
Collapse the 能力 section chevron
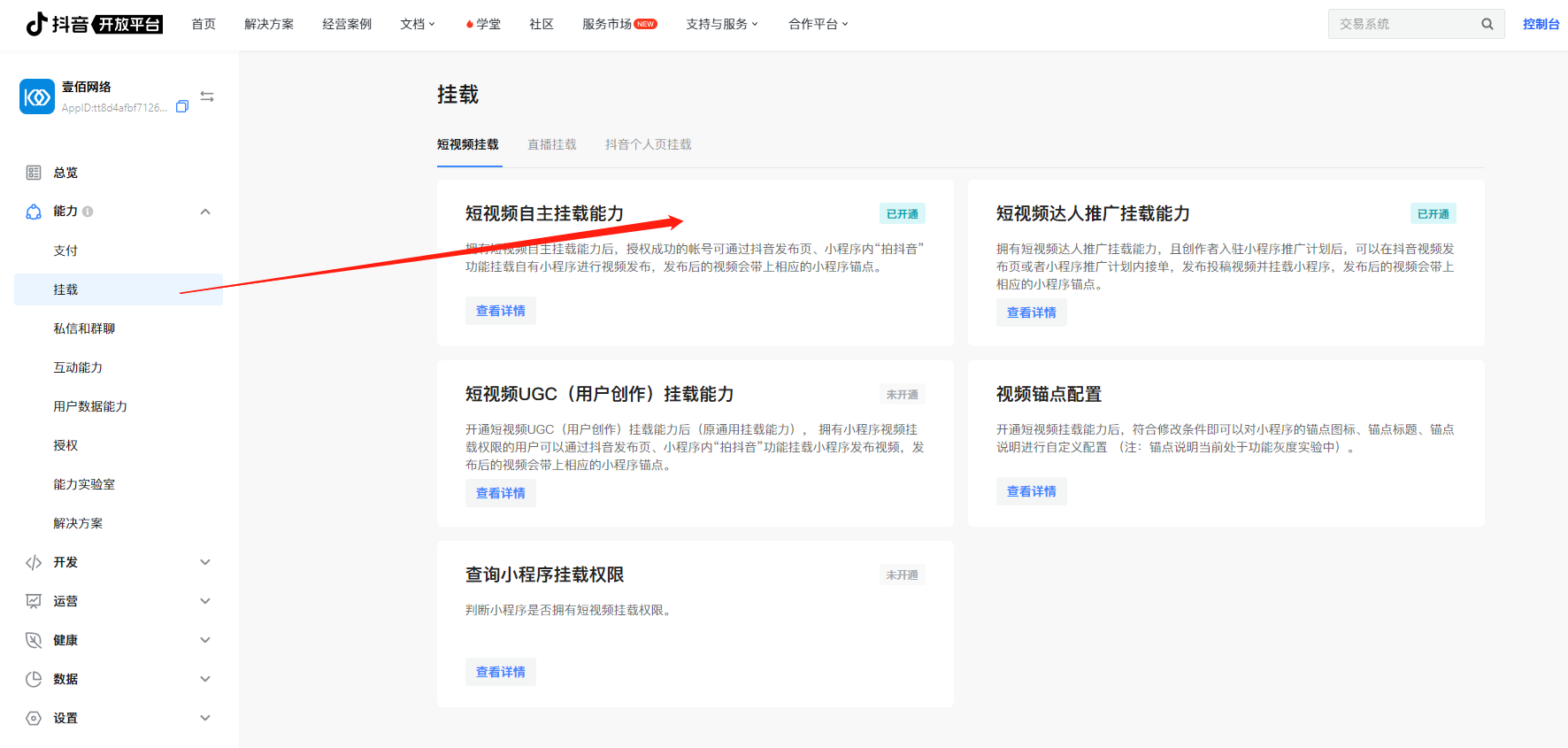205,212
